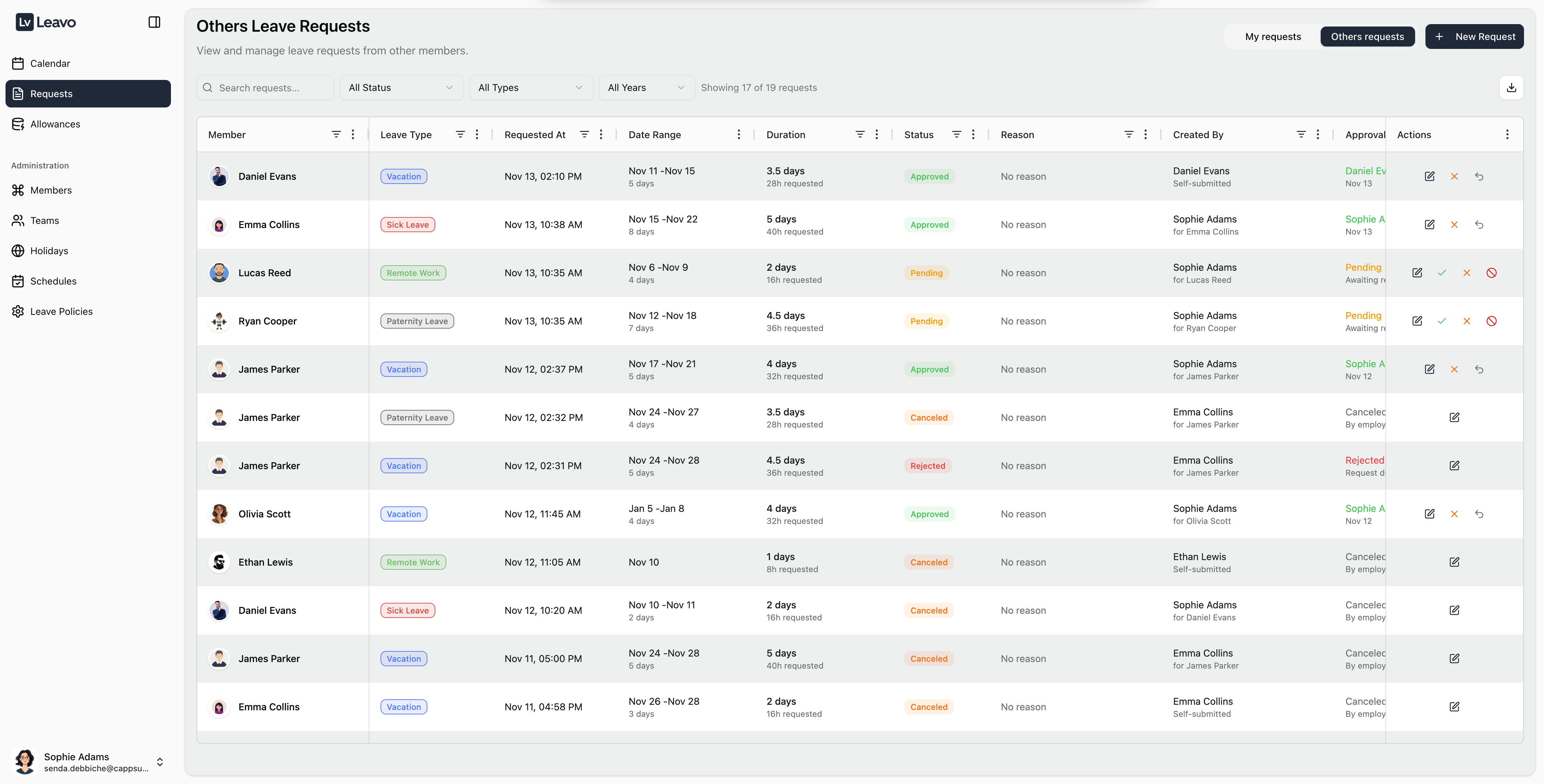Approve Lucas Reed's pending remote work request

1442,272
